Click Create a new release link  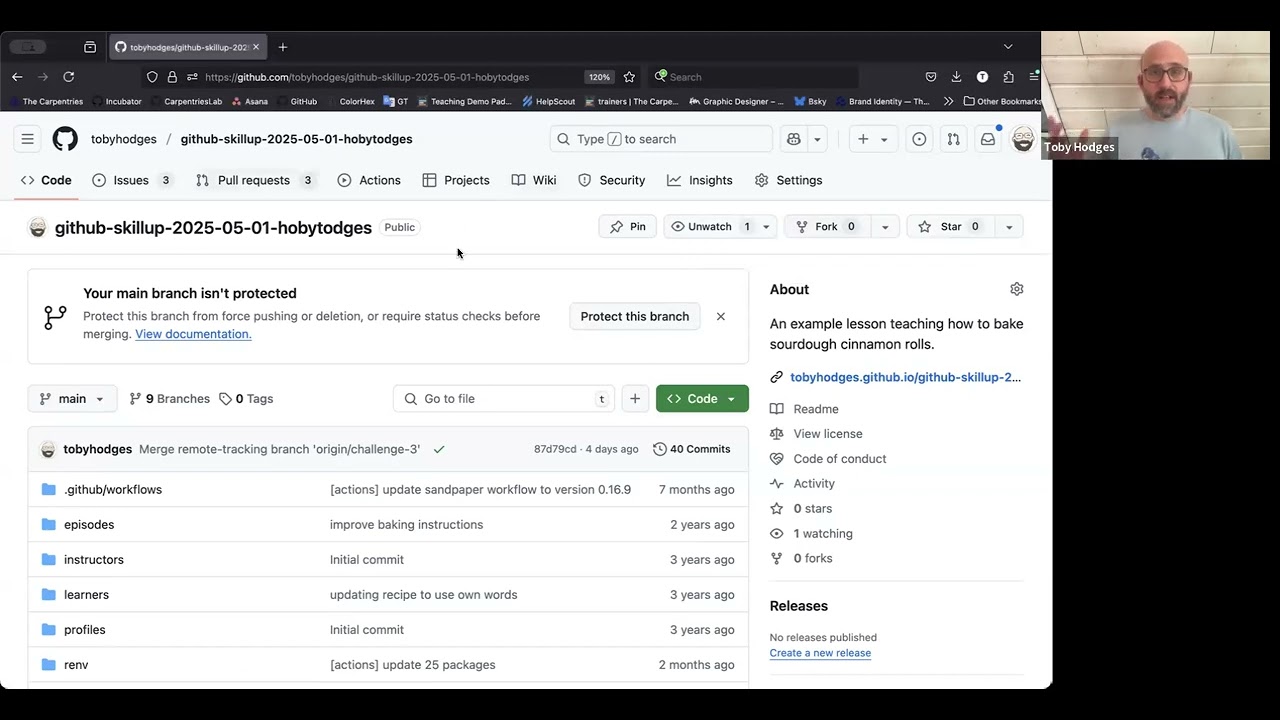[x=820, y=653]
